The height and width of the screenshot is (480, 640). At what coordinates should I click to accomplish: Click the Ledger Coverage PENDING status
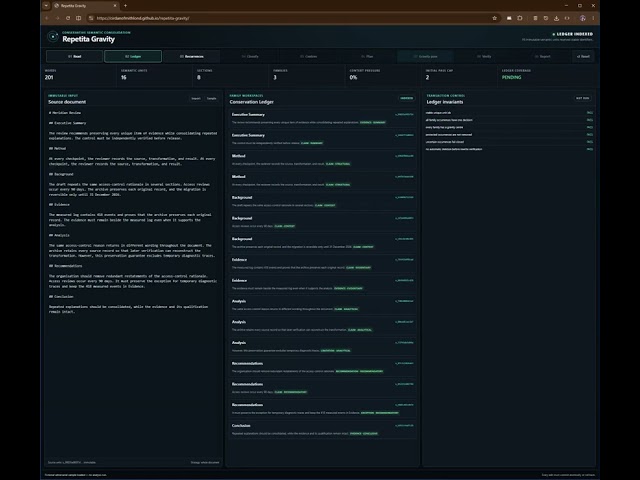coord(511,78)
